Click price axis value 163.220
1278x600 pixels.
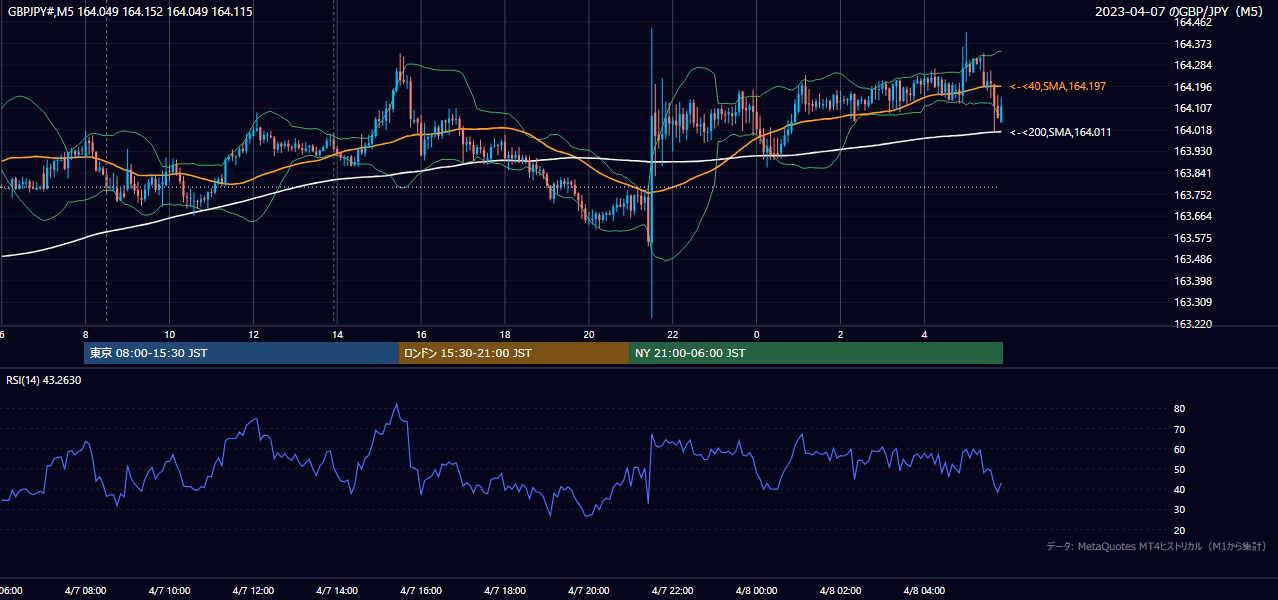point(1193,324)
